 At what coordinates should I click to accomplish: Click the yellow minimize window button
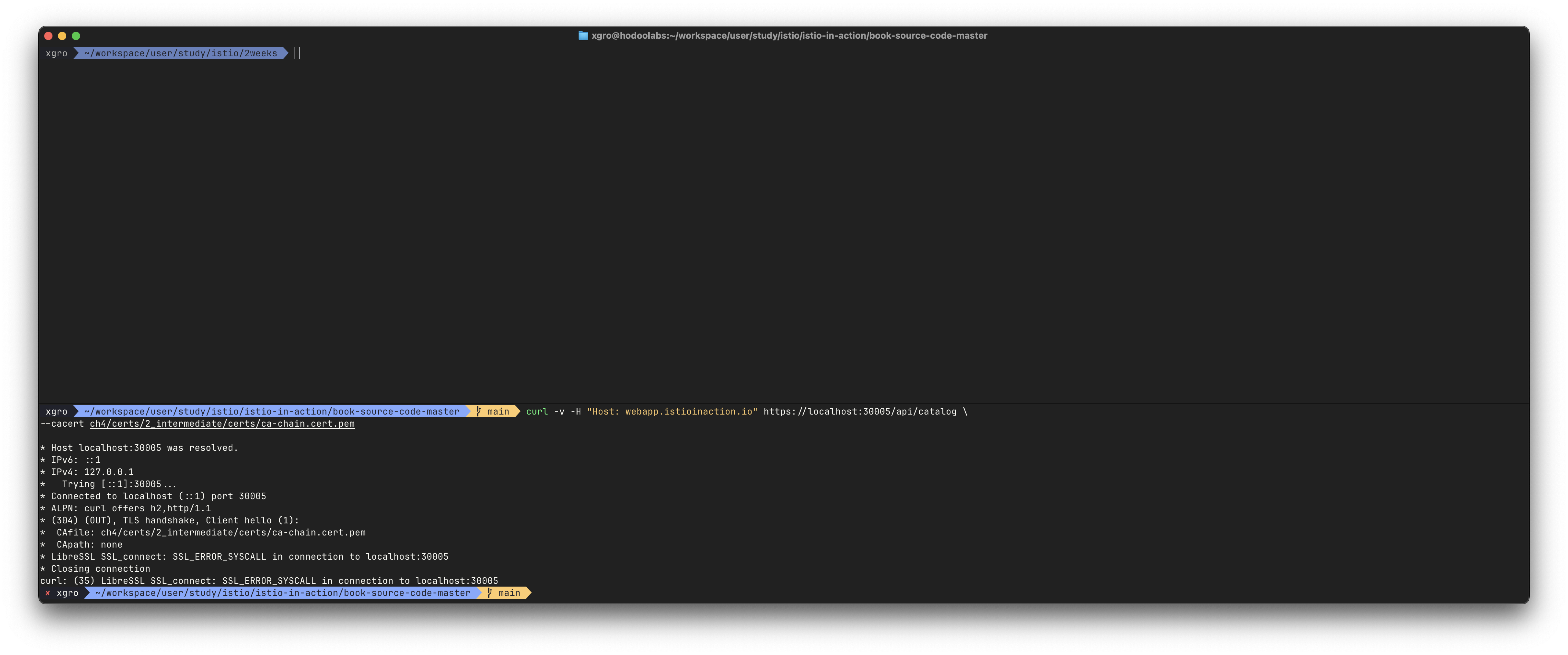(62, 36)
